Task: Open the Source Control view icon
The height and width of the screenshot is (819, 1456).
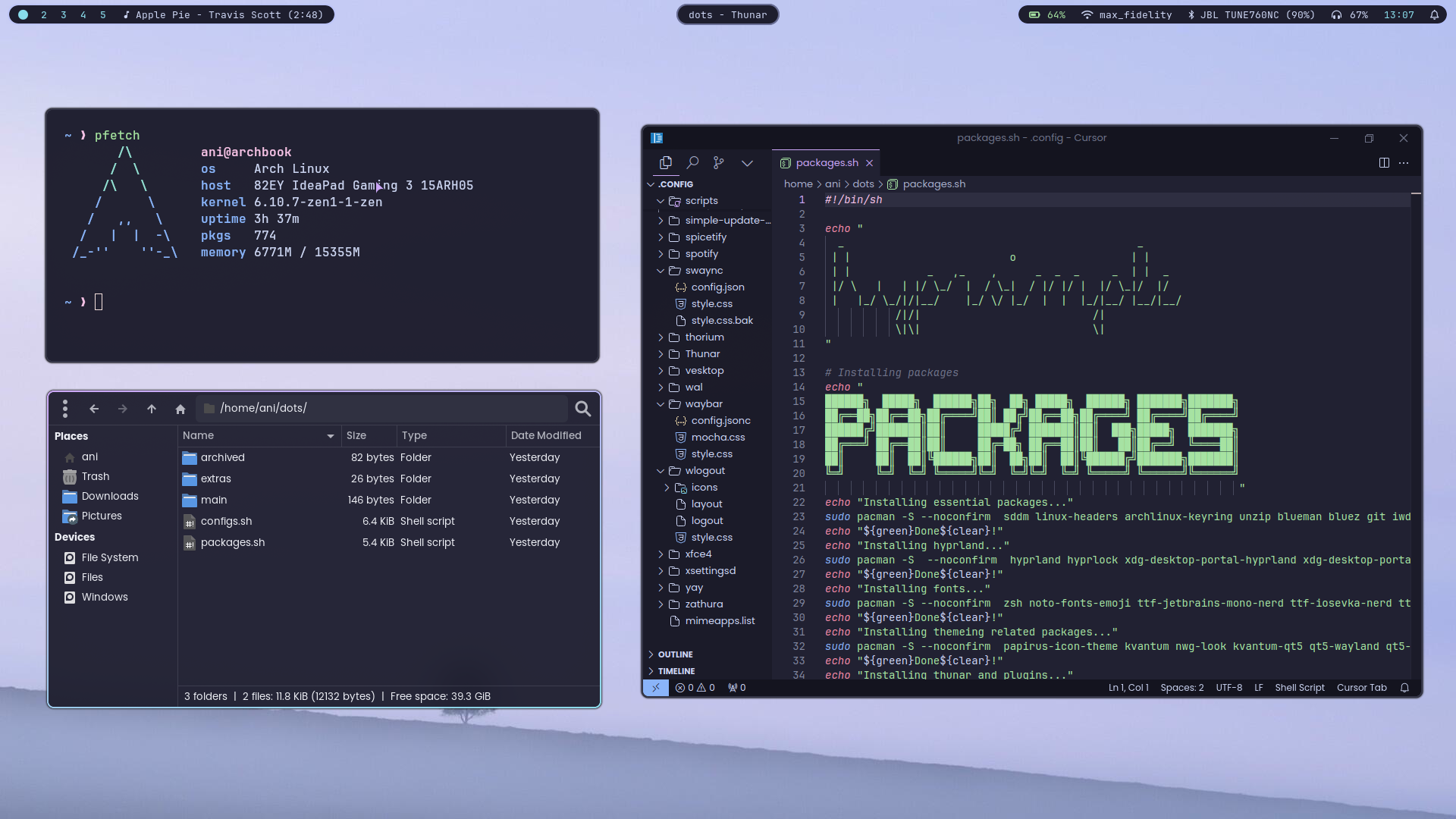Action: coord(719,162)
